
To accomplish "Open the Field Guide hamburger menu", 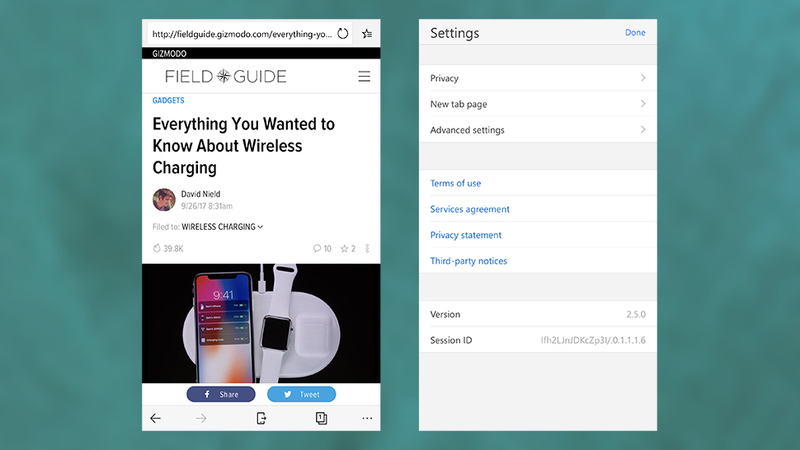I will pyautogui.click(x=364, y=77).
